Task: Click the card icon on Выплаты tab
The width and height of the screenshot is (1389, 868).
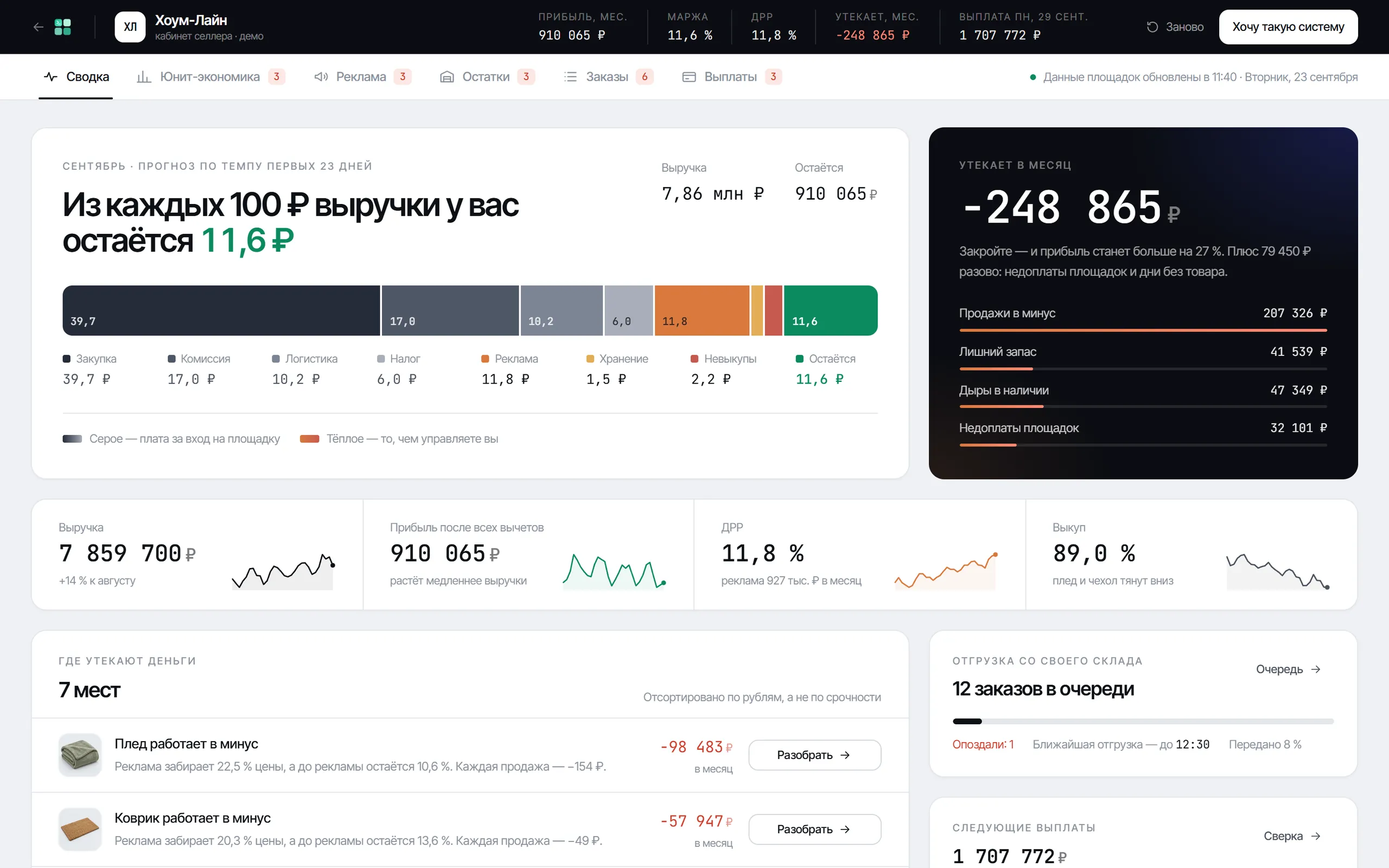Action: 689,76
